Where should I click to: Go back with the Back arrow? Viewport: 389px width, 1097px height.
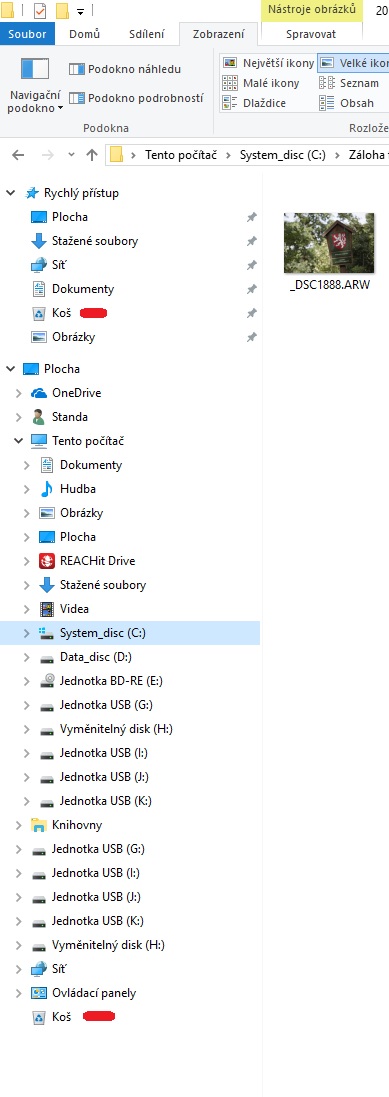coord(18,155)
